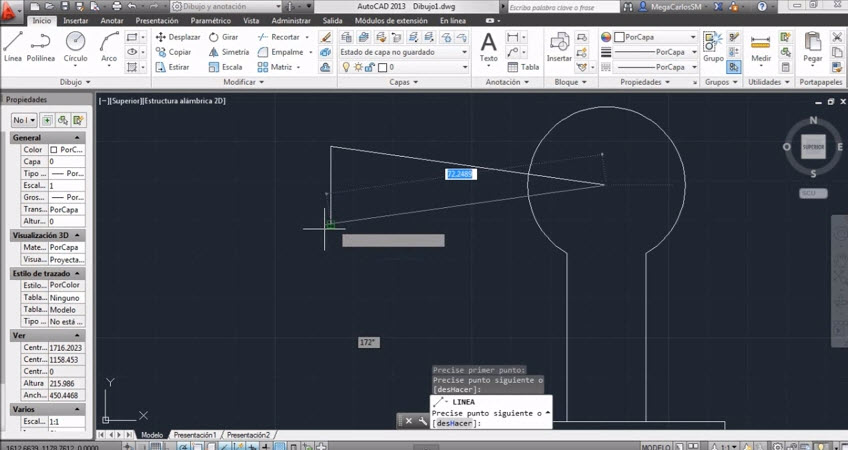Click the Recortar trim tool
This screenshot has height=450, width=848.
(x=279, y=37)
